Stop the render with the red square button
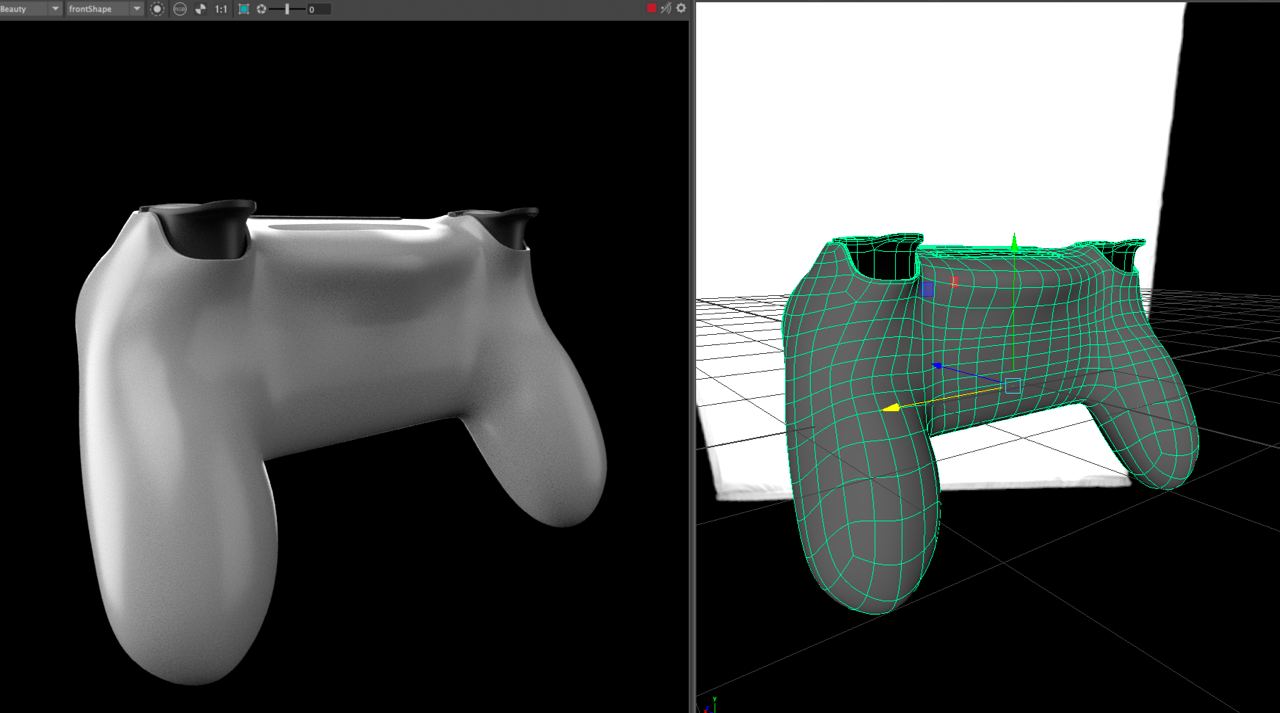 tap(652, 8)
